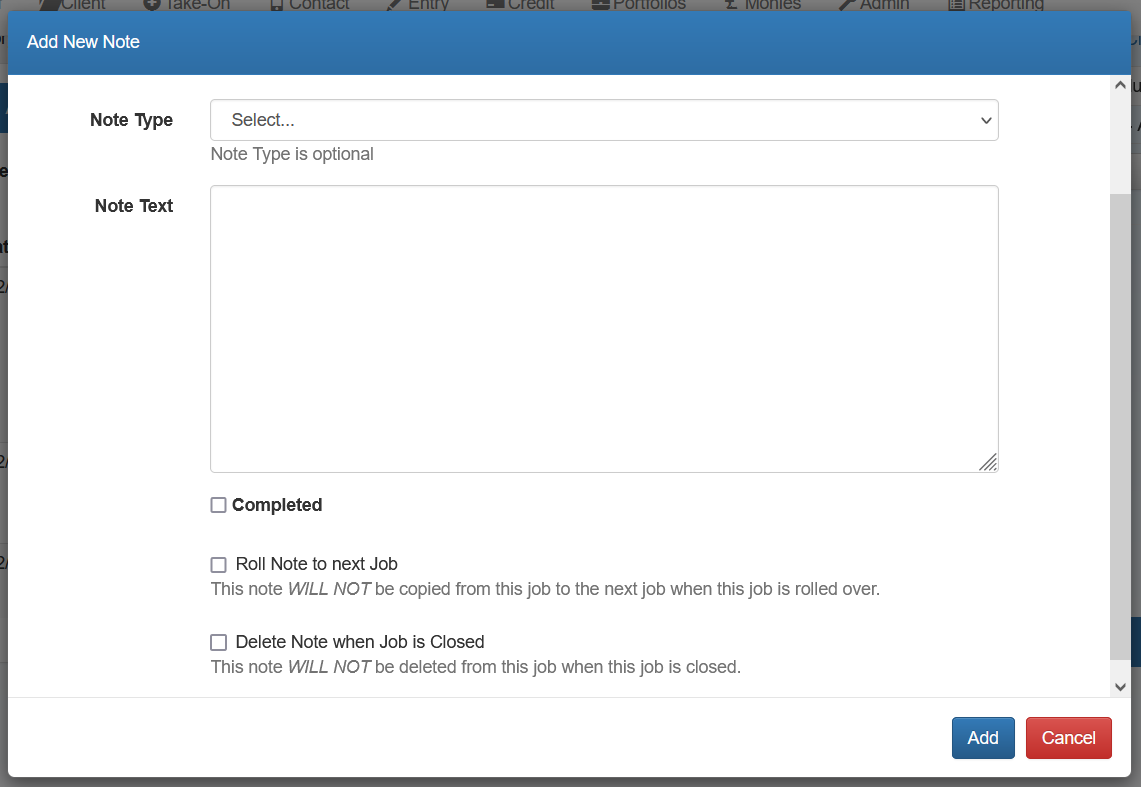The height and width of the screenshot is (787, 1141).
Task: Click the dialog vertical scrollbar thumb
Action: tap(1120, 427)
